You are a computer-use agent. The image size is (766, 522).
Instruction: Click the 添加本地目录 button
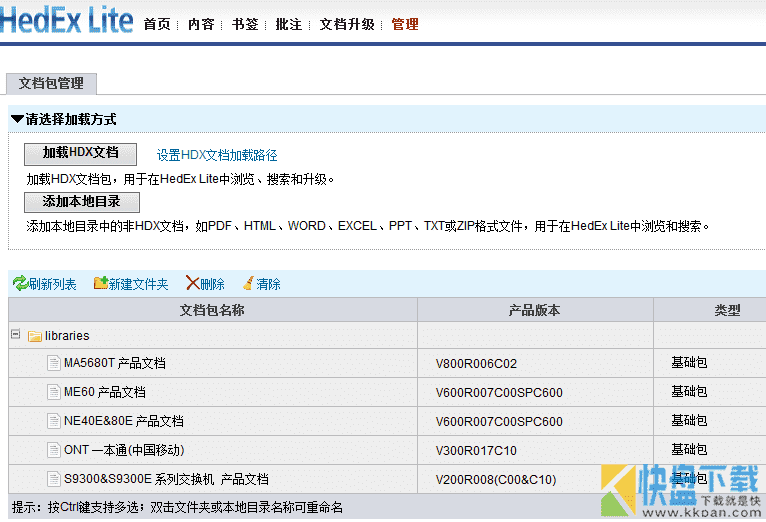[x=82, y=202]
